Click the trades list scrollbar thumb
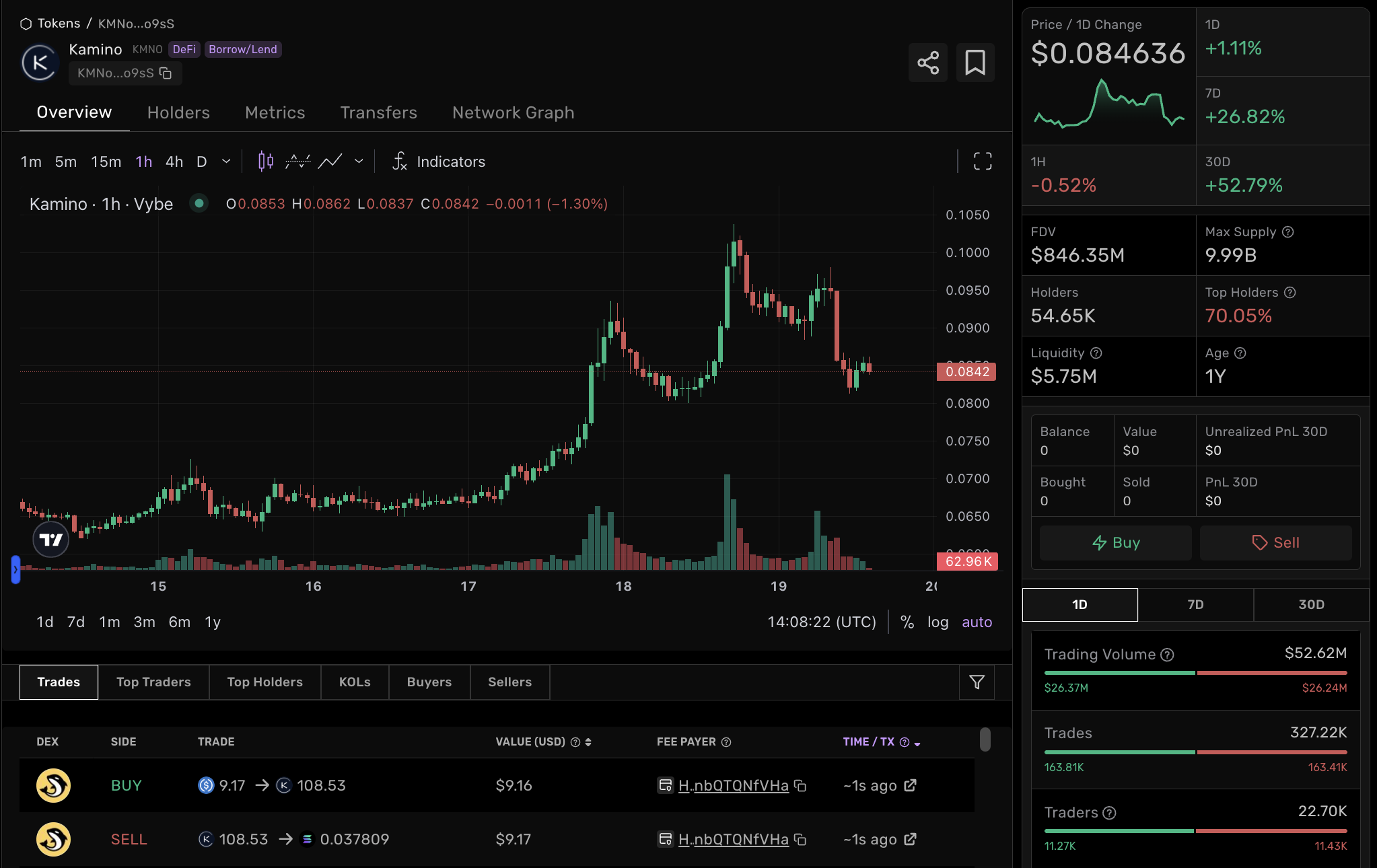 point(985,739)
